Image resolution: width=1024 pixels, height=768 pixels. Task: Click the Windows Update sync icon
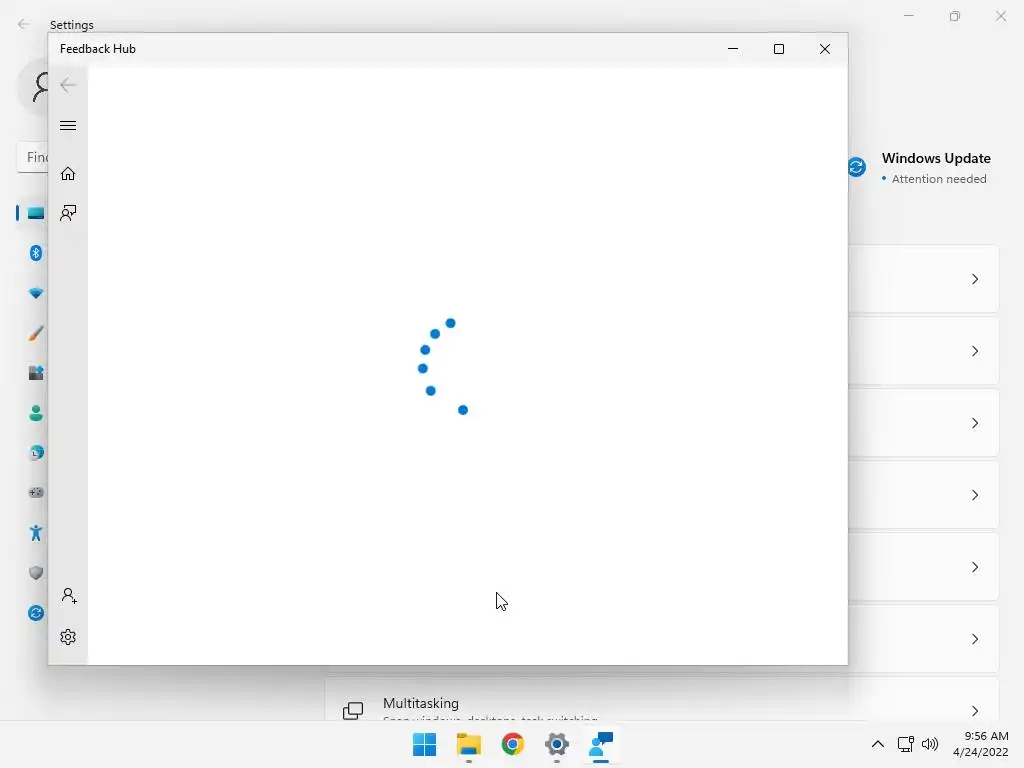(857, 167)
